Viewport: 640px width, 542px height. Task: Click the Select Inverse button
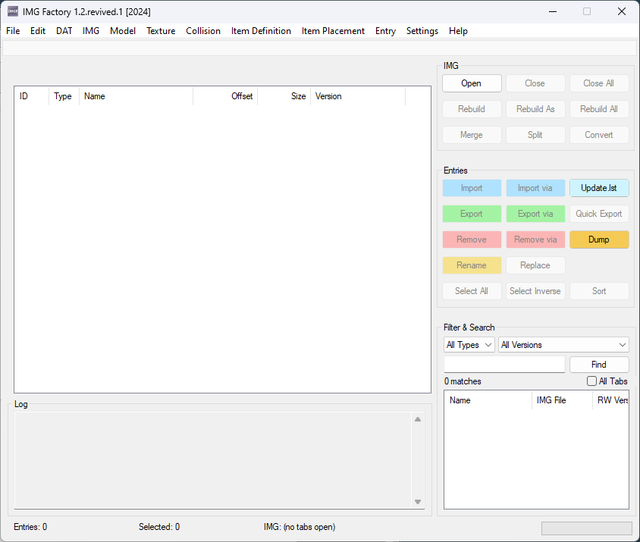pyautogui.click(x=535, y=291)
